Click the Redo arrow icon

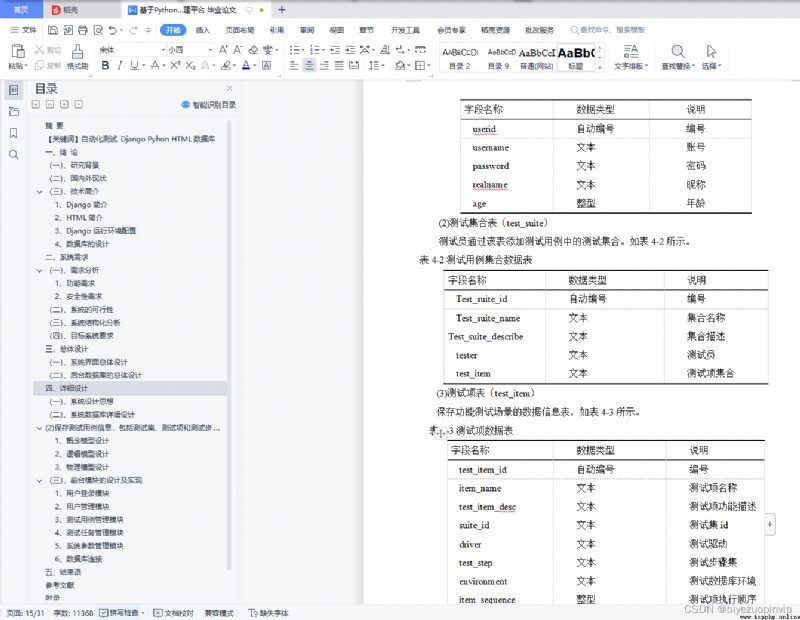click(x=133, y=30)
